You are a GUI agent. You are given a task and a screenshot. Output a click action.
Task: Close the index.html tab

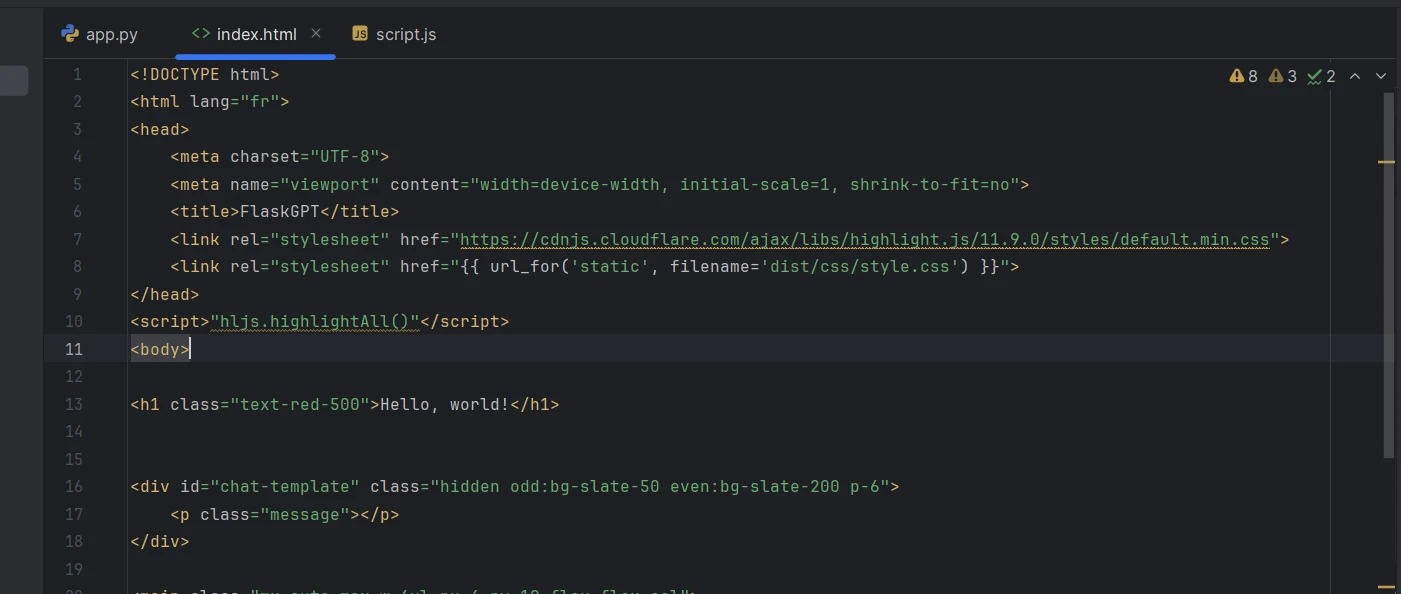[x=316, y=33]
